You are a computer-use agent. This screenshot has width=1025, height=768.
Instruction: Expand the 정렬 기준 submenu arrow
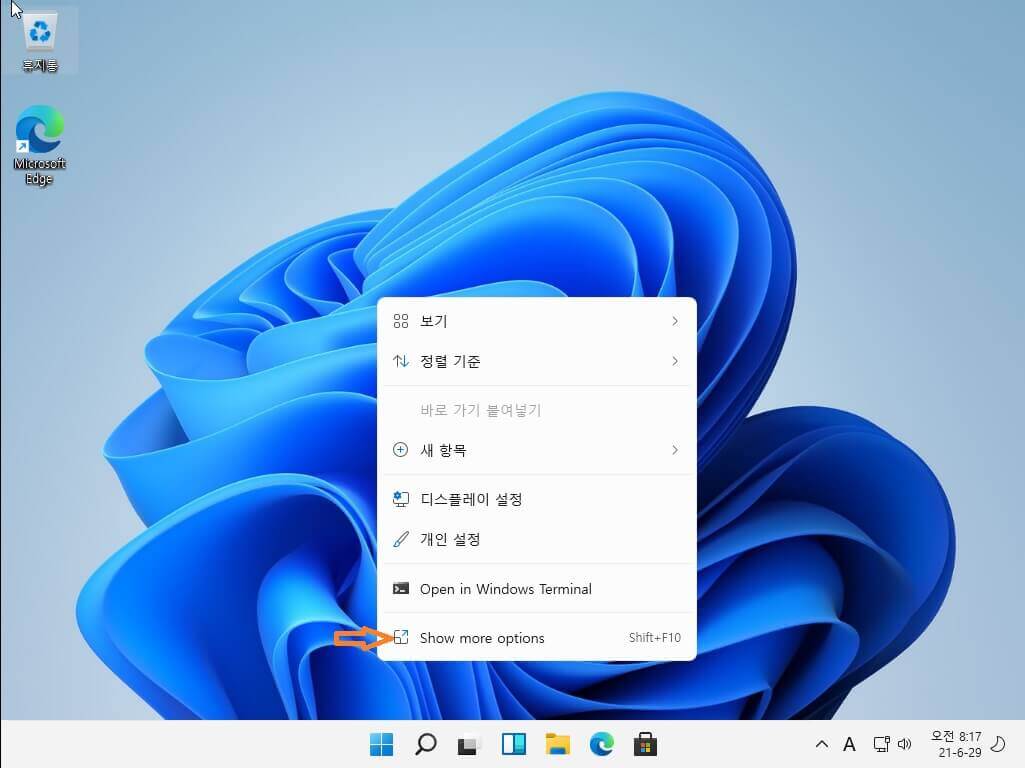coord(675,361)
